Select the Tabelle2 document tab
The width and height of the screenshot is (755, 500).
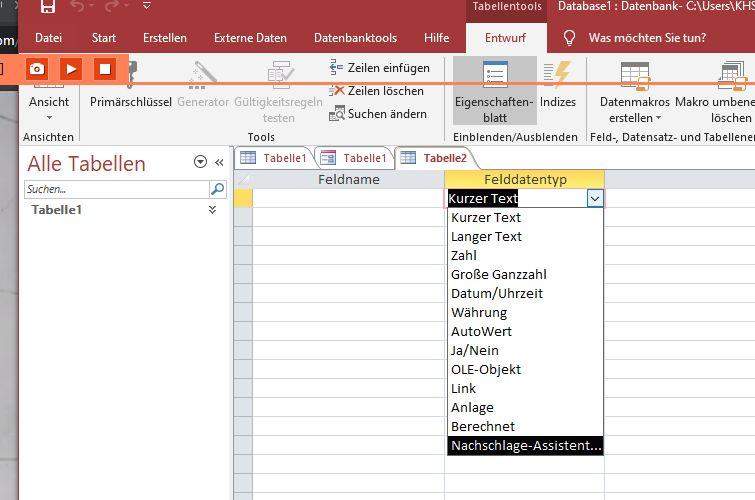tap(434, 158)
